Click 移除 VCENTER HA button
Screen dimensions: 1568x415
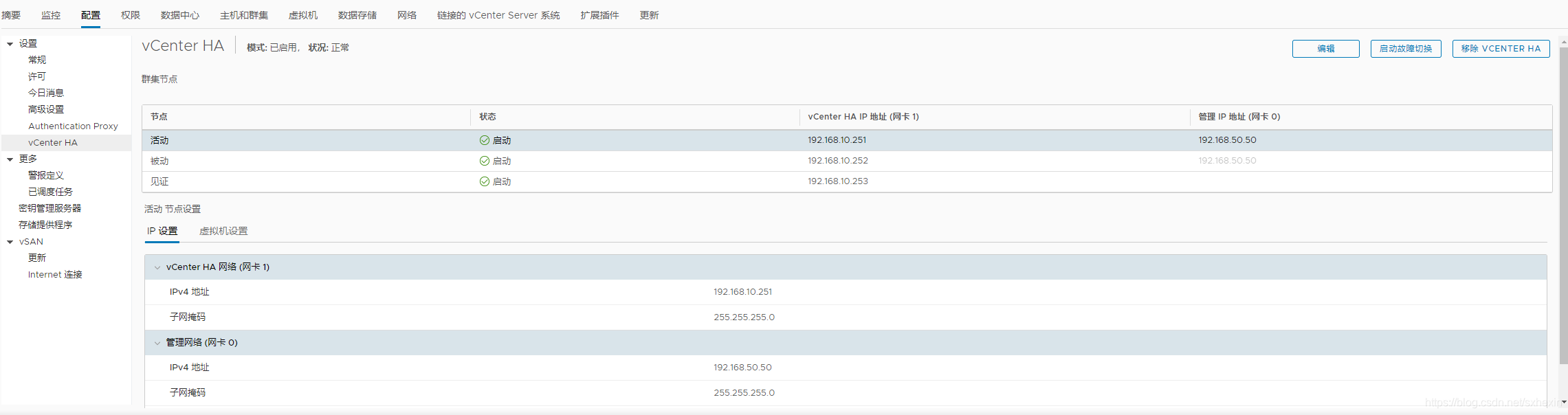click(1501, 49)
